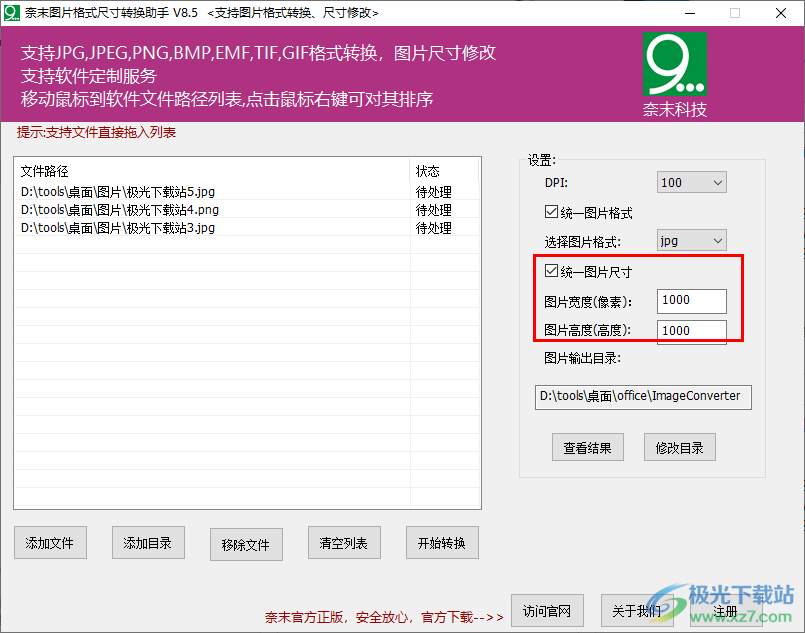
Task: Click 待处理 status of 极光下载站3.jpg
Action: pos(434,228)
